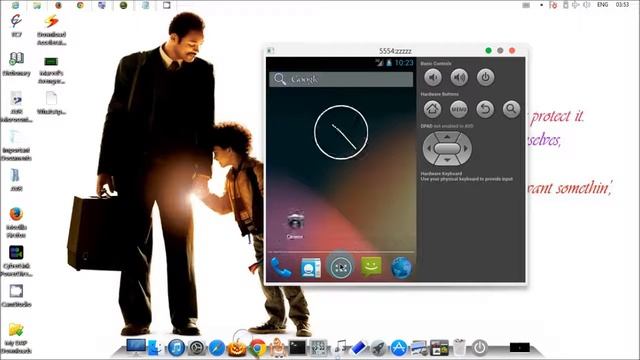Open the Download Accelerator desktop shortcut
The image size is (640, 360).
click(x=51, y=29)
